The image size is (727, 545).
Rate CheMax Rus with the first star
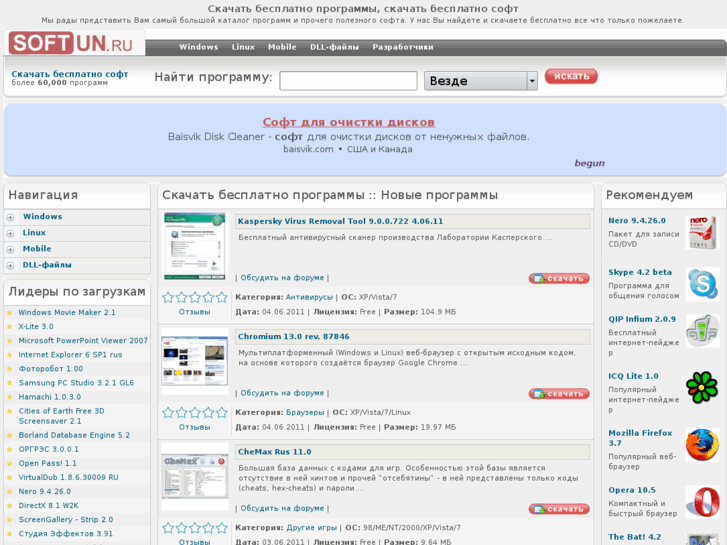pyautogui.click(x=168, y=527)
